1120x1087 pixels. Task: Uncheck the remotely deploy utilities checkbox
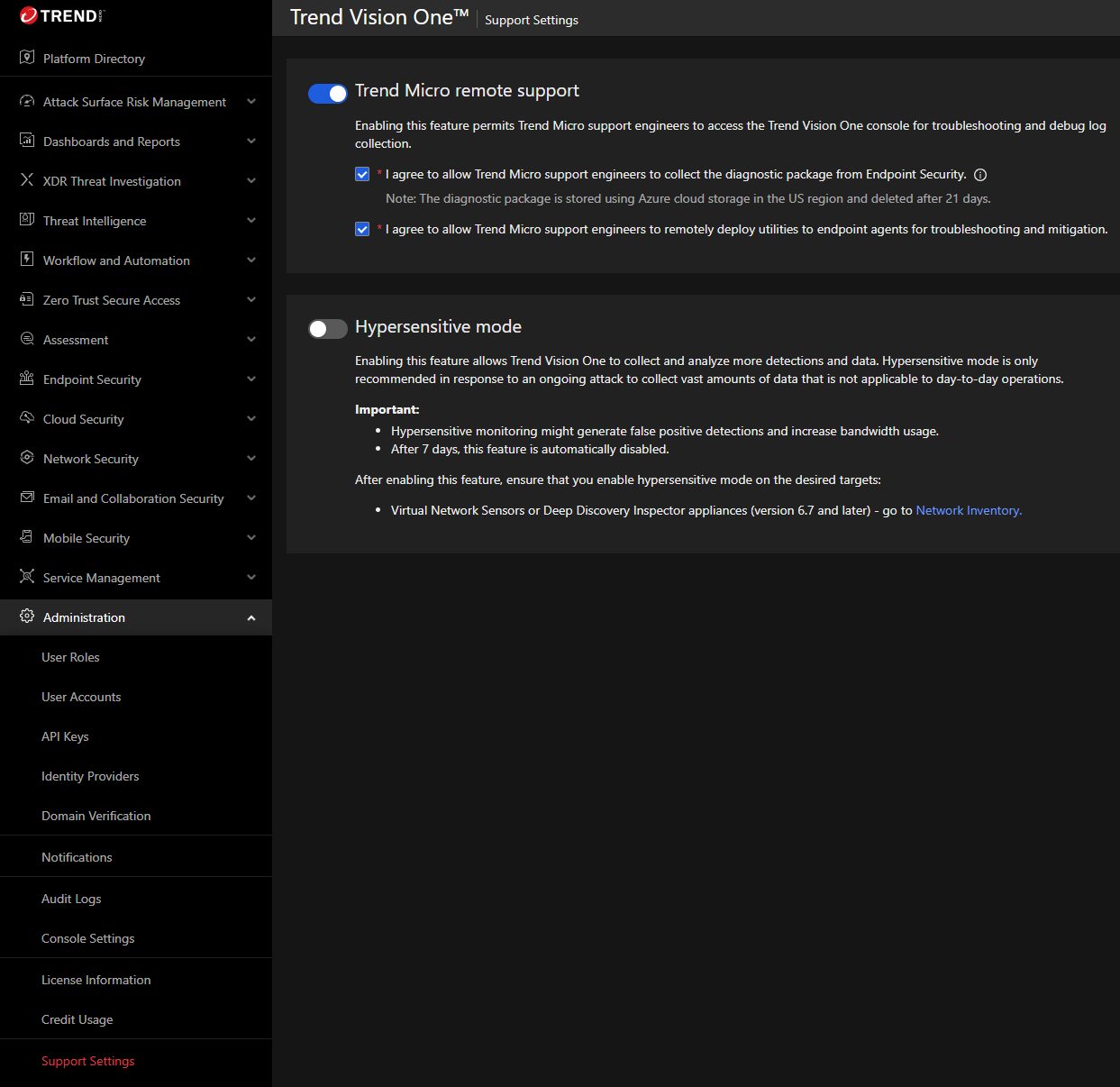tap(362, 229)
